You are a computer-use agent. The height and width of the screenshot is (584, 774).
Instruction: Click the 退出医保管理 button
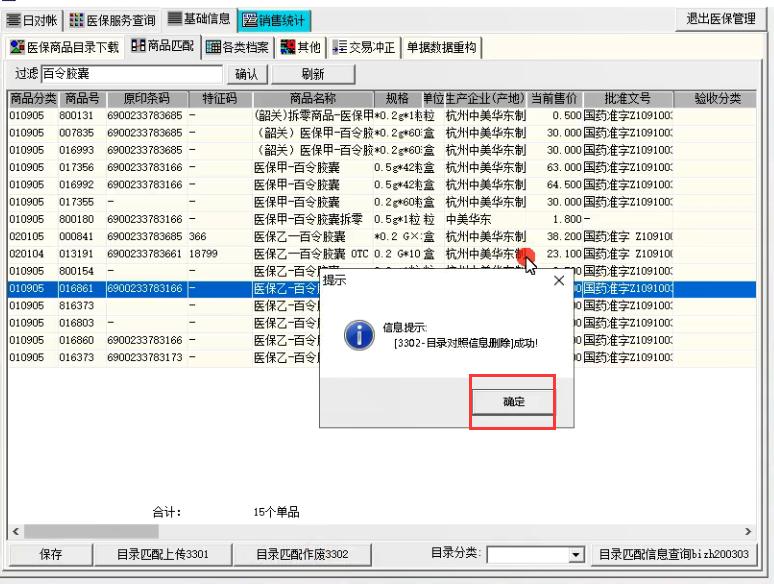[721, 19]
